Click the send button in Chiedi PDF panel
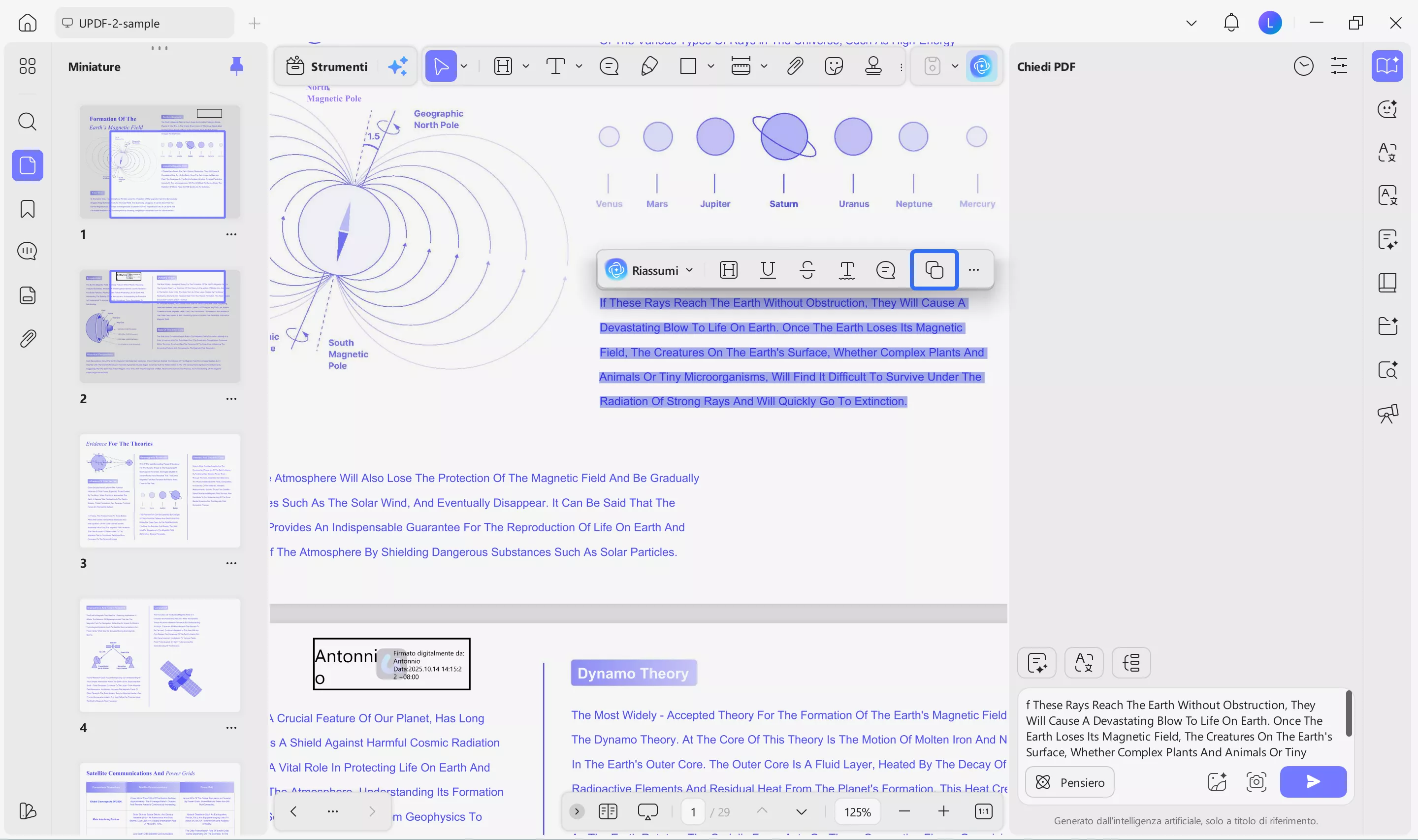This screenshot has width=1418, height=840. pyautogui.click(x=1313, y=782)
